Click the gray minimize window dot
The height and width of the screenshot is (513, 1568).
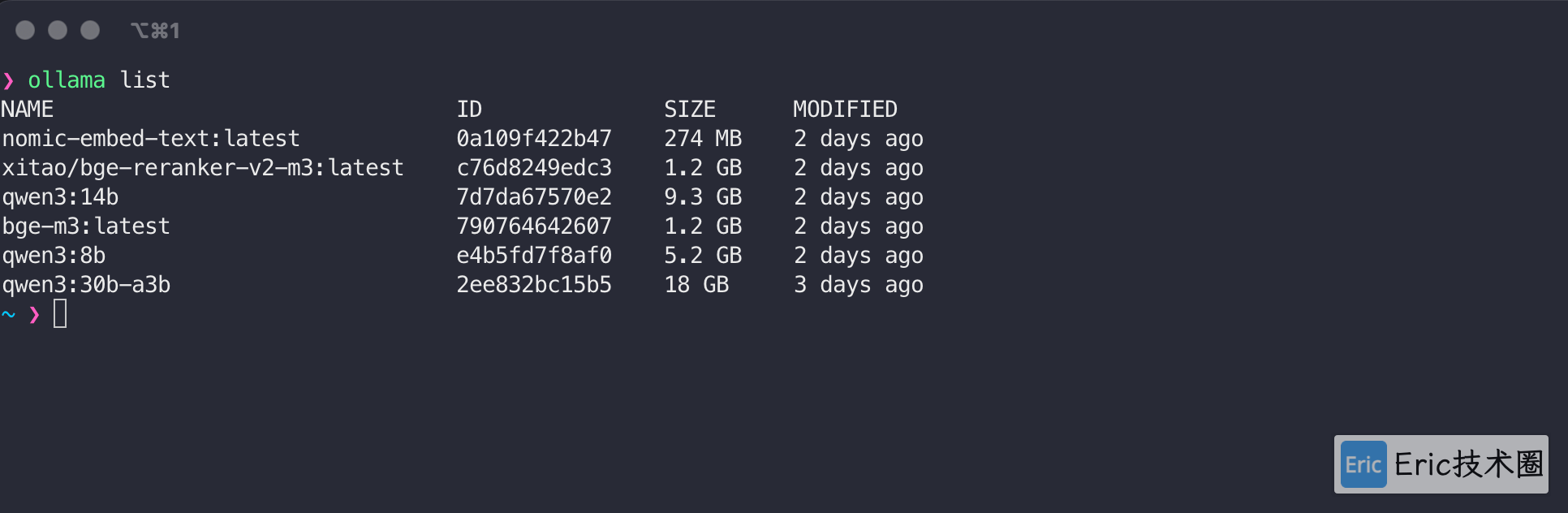pos(58,30)
